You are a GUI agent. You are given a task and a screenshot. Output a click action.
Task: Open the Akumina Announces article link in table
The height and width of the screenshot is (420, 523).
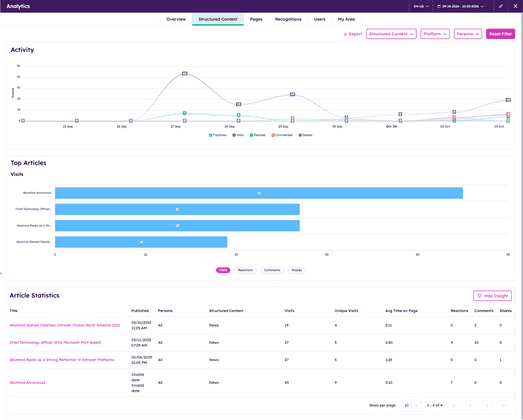pyautogui.click(x=27, y=383)
